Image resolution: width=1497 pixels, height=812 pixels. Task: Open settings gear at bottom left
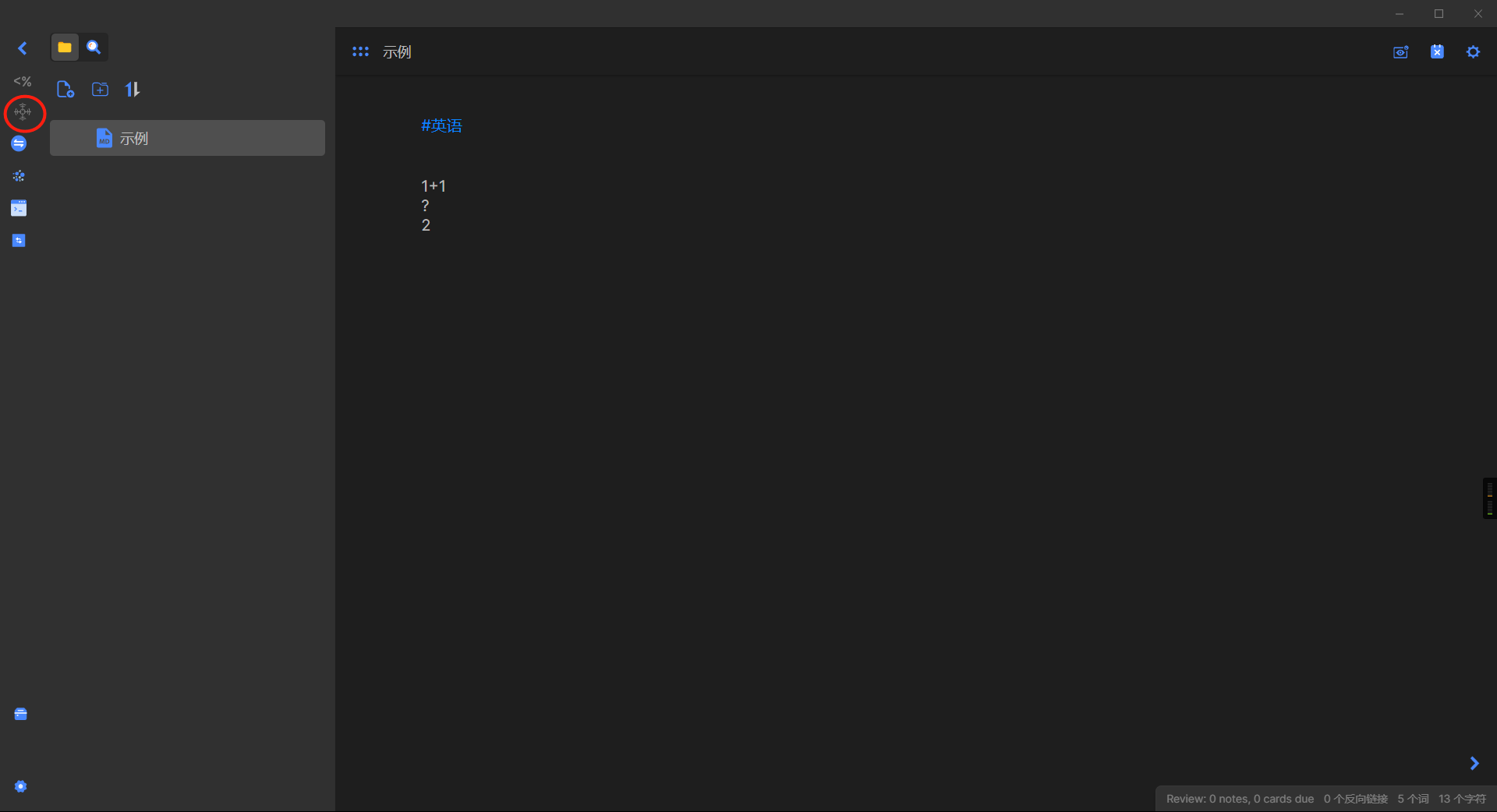(x=21, y=786)
